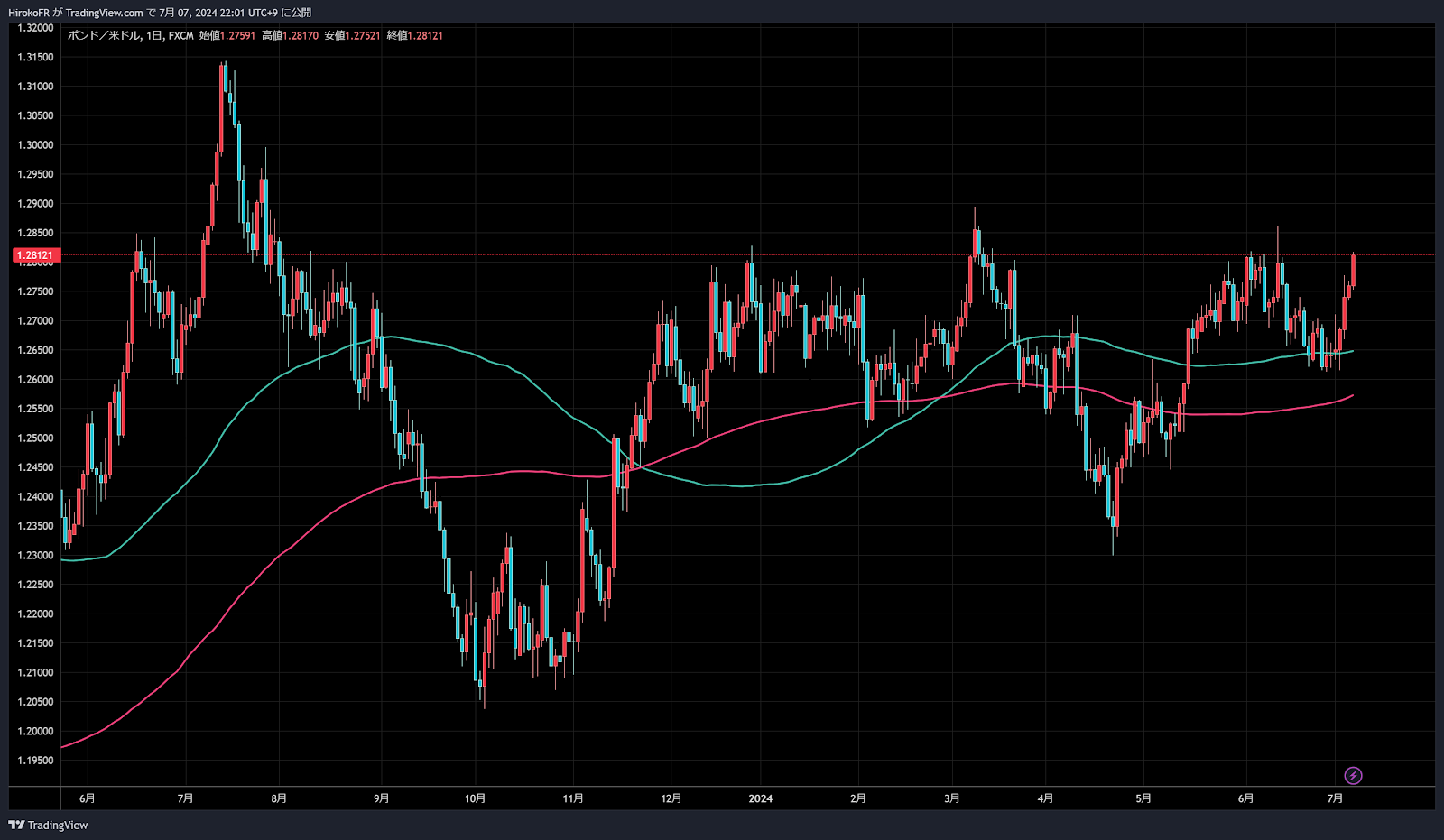Click the 1.27500 price axis label
Screen dimensions: 1444x840
pyautogui.click(x=35, y=291)
